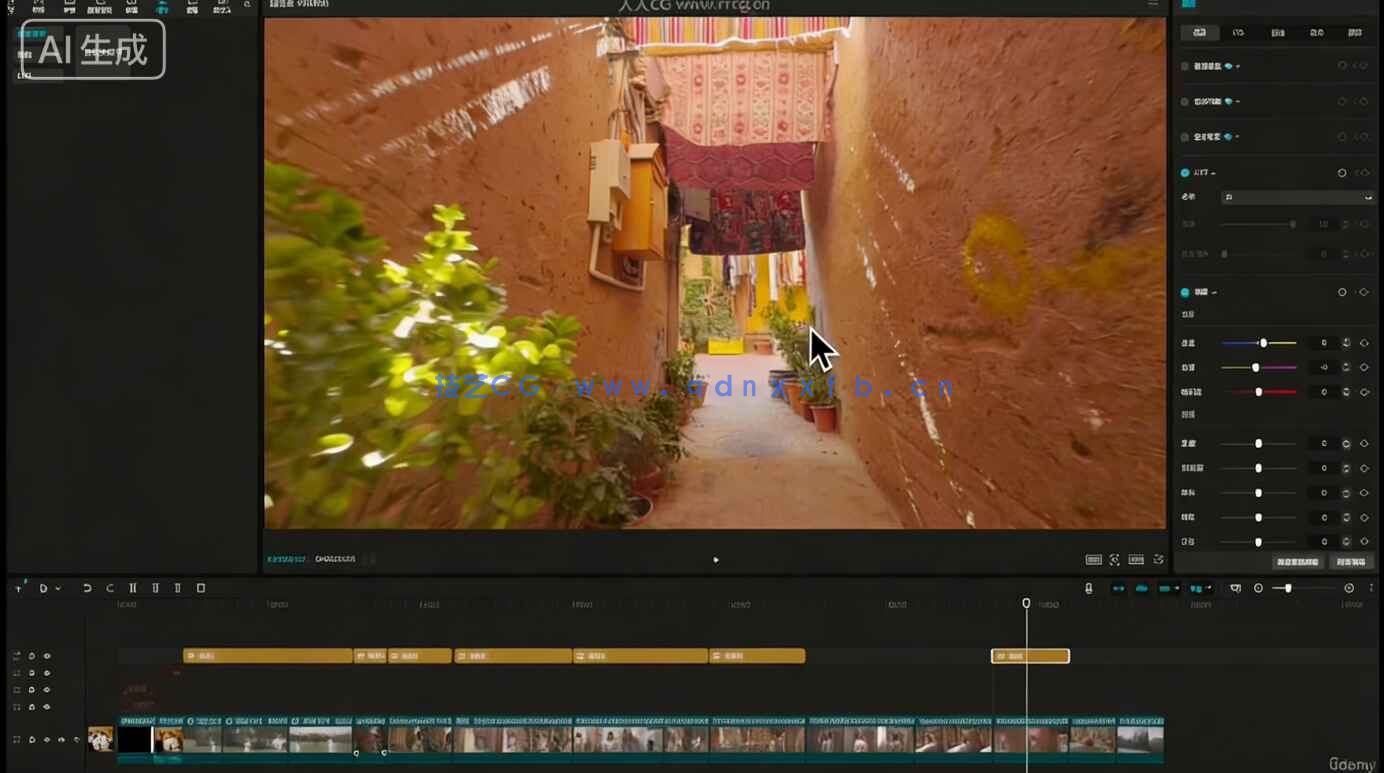The width and height of the screenshot is (1384, 773).
Task: Click the red saturation slider handle
Action: pyautogui.click(x=1259, y=392)
